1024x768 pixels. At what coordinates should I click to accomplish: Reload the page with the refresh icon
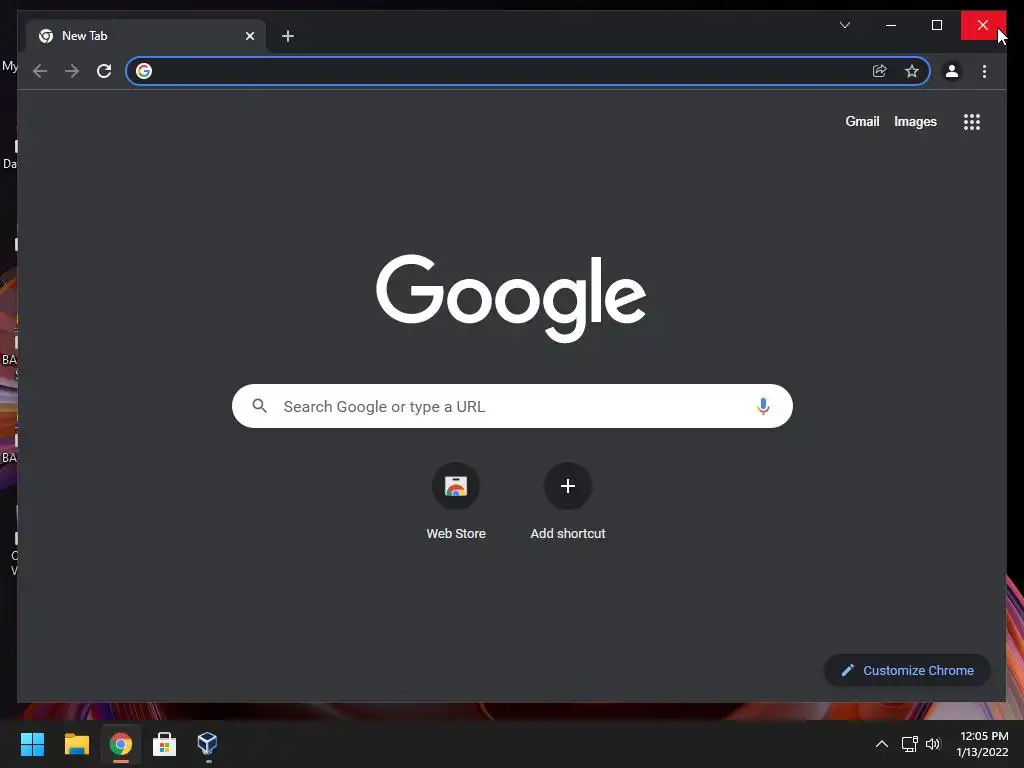click(x=104, y=71)
